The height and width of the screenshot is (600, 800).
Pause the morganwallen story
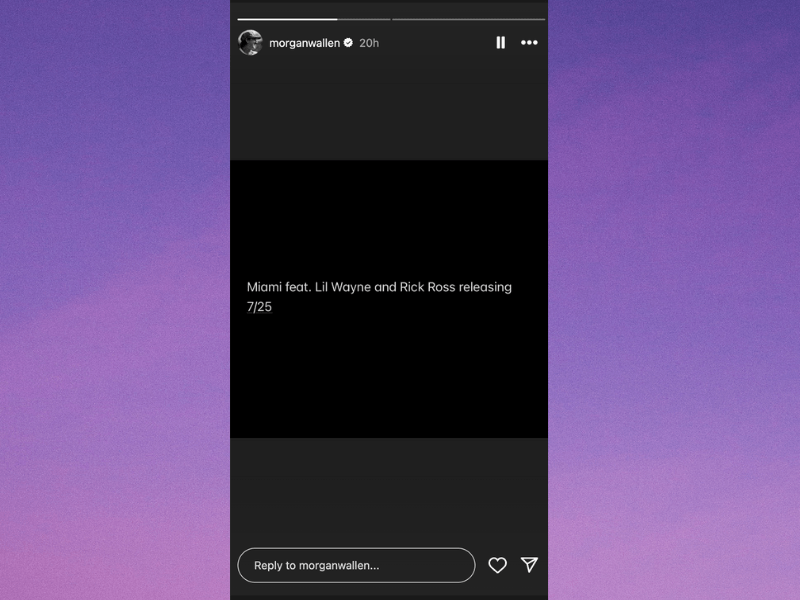501,43
